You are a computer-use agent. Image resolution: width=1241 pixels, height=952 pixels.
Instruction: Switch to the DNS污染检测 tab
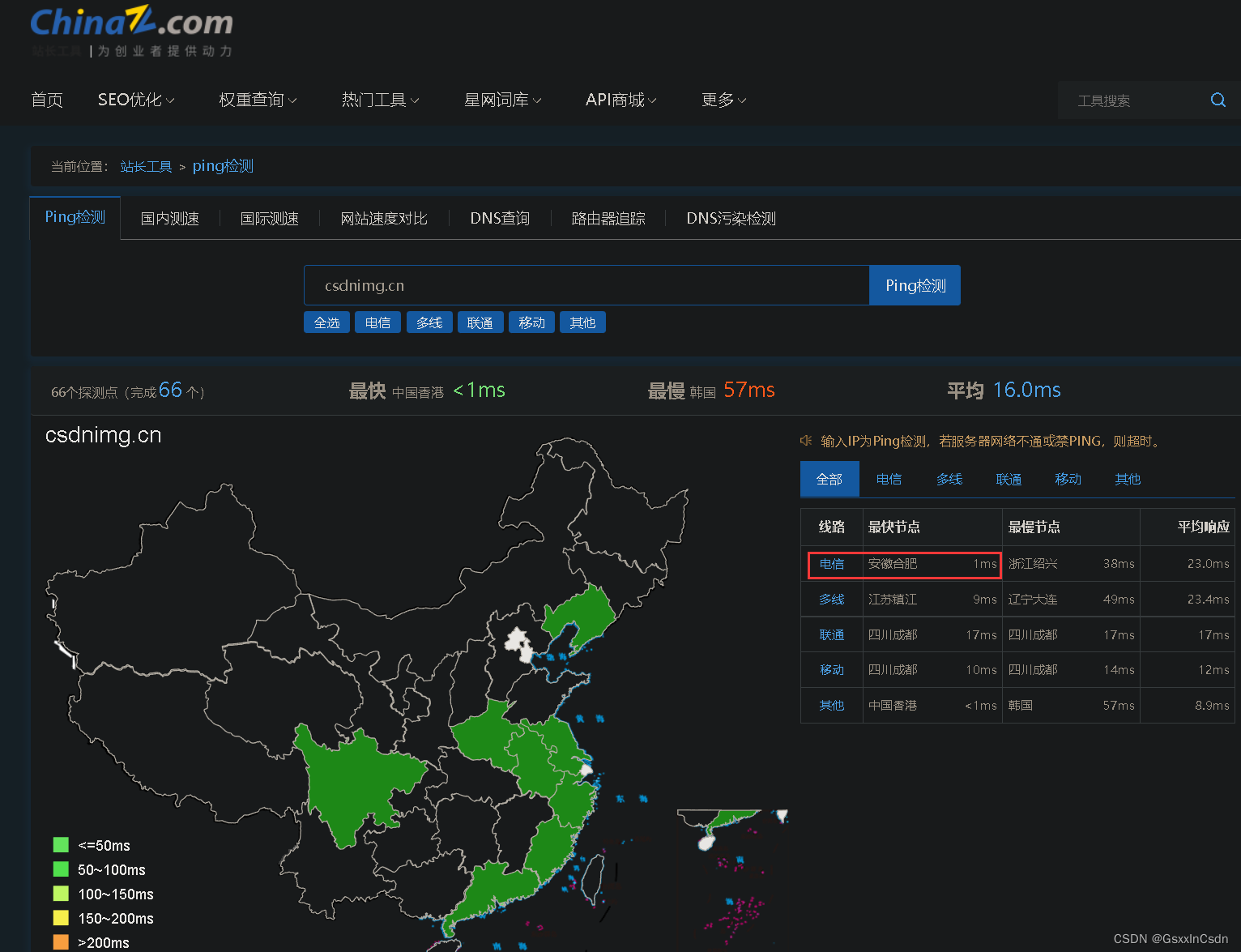coord(731,219)
